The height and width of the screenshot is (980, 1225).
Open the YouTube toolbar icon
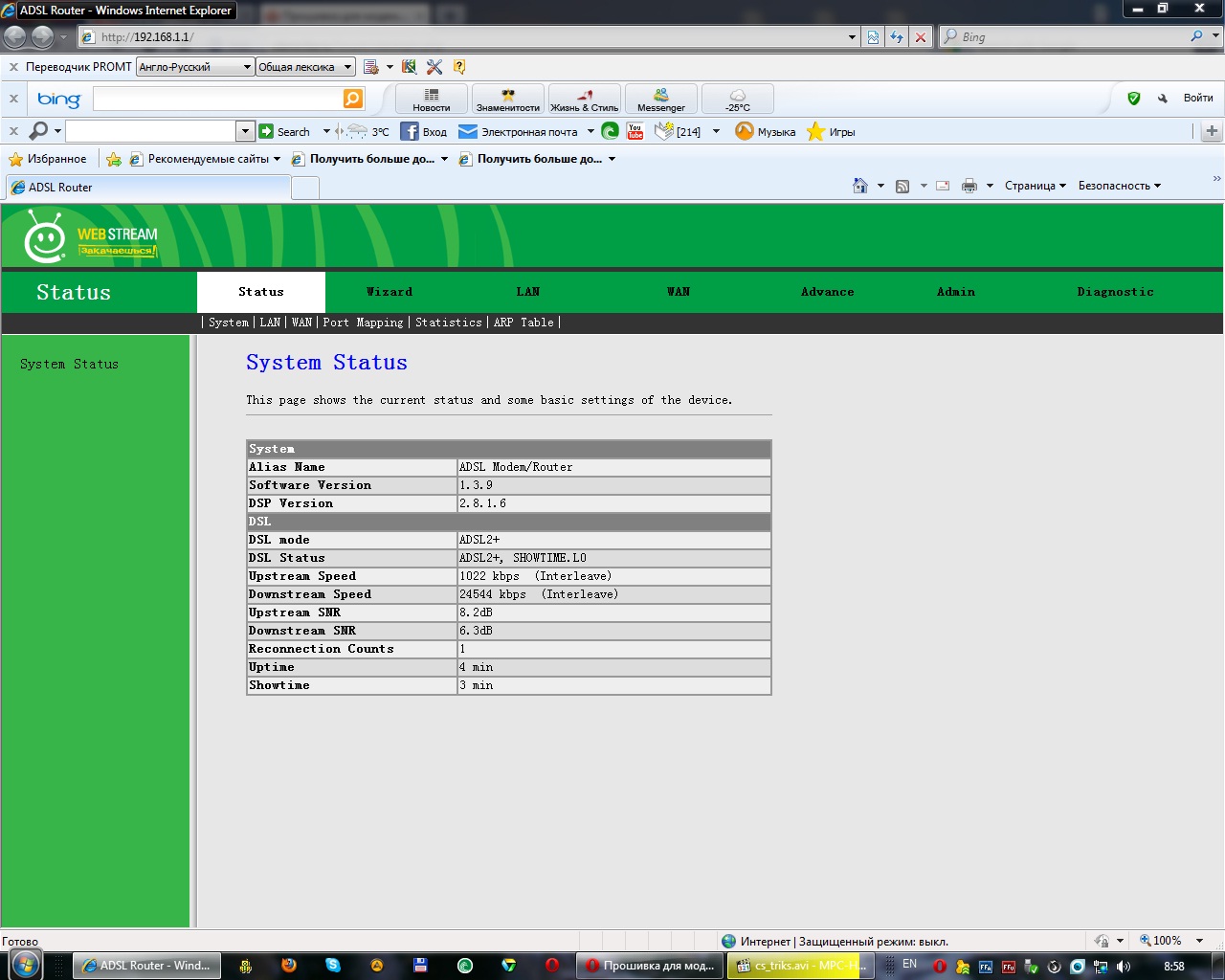click(x=635, y=131)
